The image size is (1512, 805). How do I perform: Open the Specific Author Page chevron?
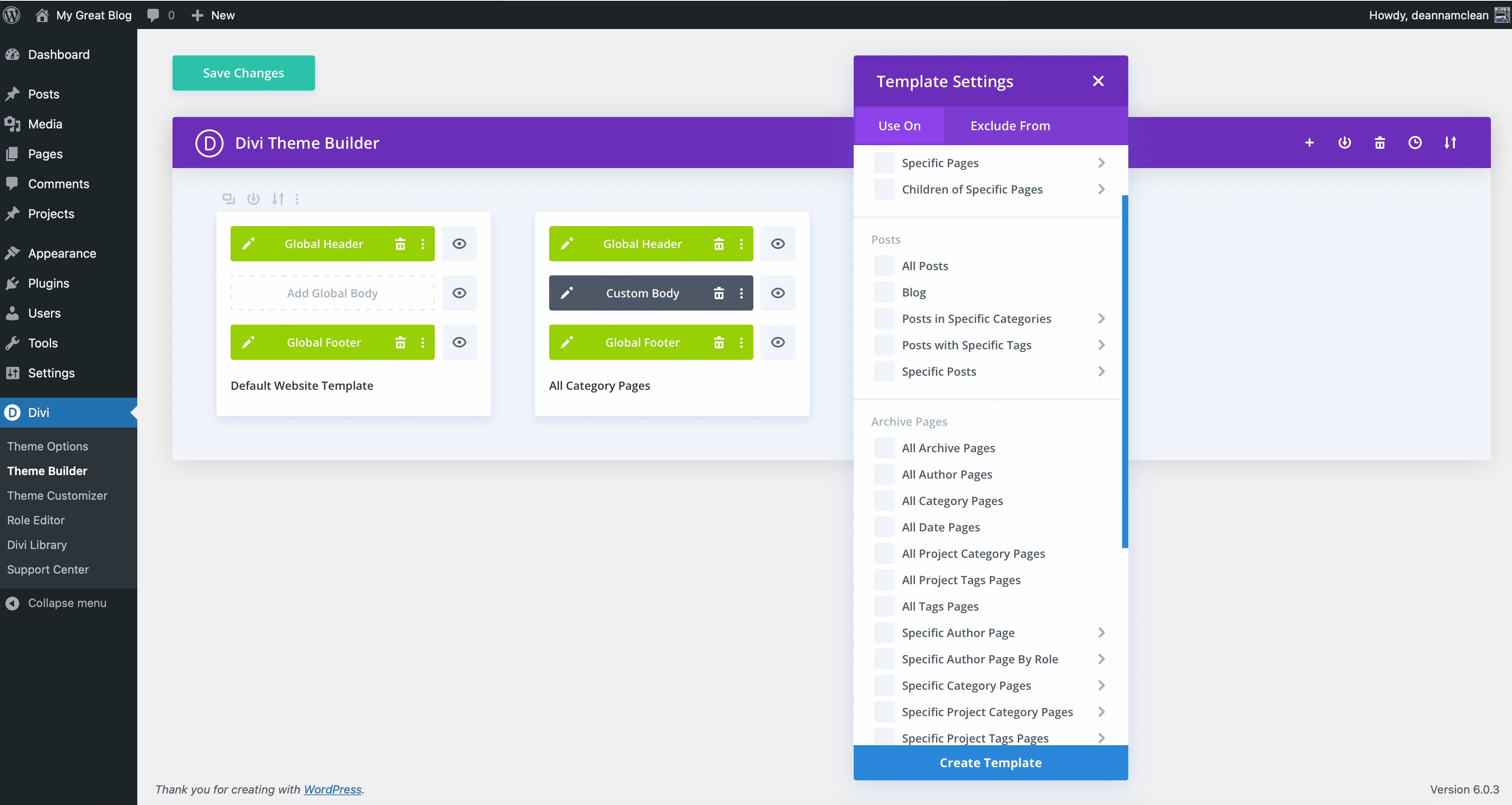[x=1102, y=633]
